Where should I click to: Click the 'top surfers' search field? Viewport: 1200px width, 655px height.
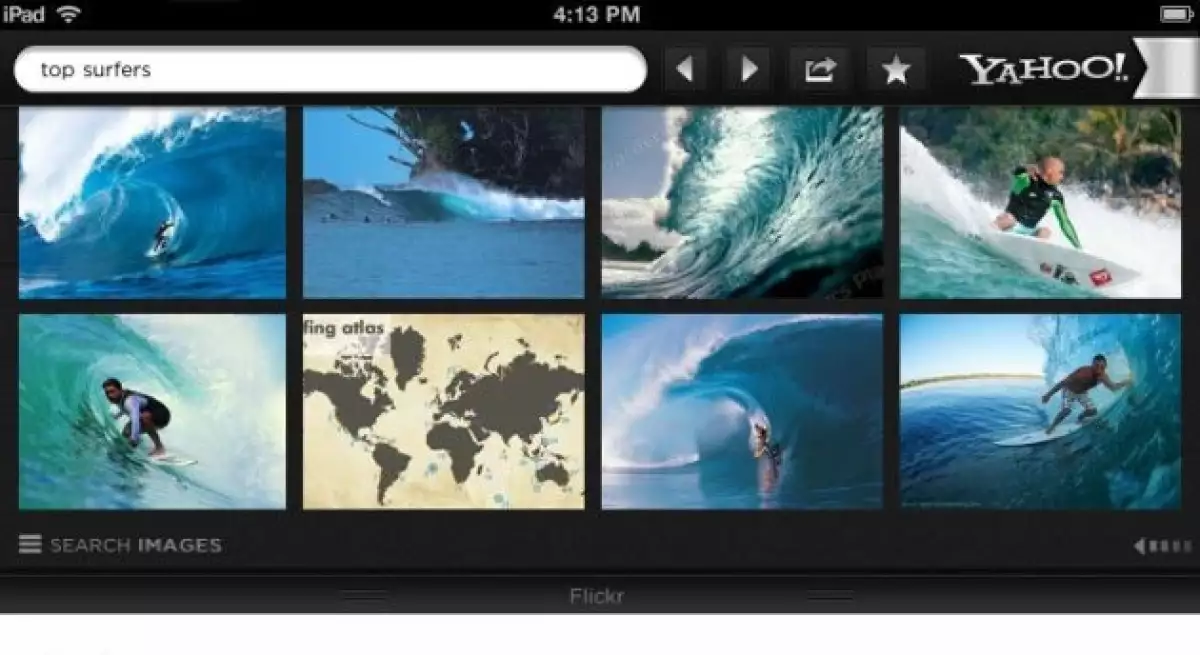coord(330,70)
